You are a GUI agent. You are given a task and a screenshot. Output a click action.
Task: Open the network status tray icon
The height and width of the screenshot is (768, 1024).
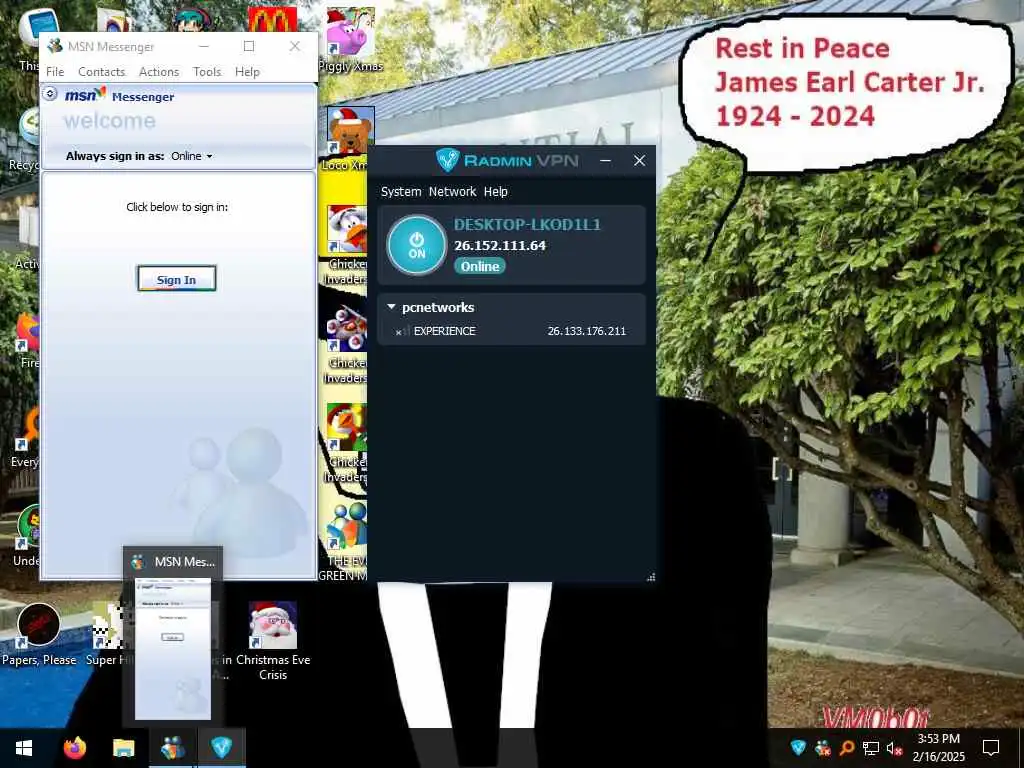tap(871, 748)
